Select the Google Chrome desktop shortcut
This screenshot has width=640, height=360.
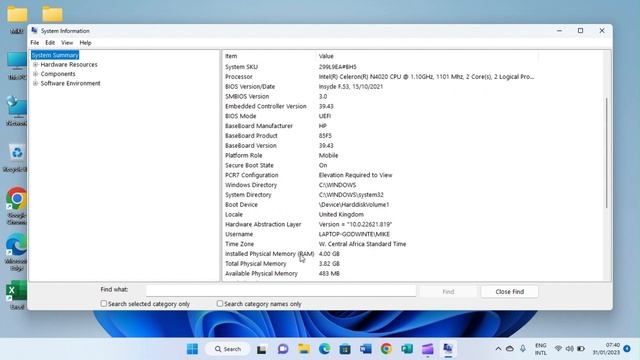17,206
